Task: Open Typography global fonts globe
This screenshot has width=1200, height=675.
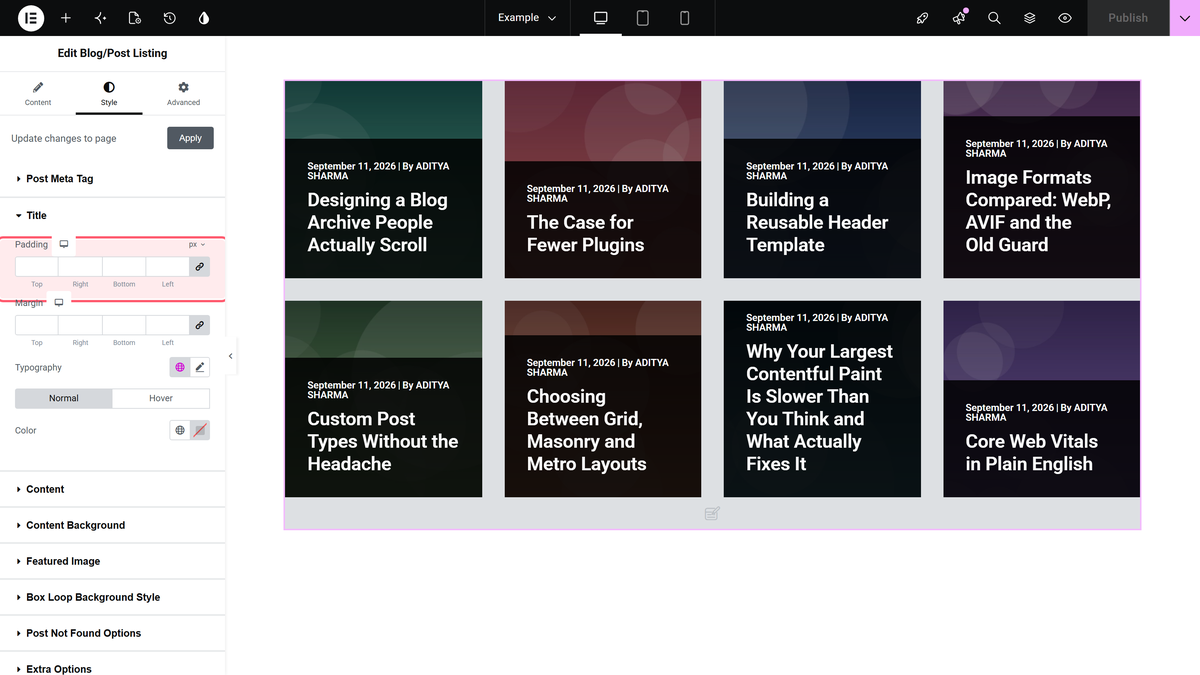Action: pos(180,368)
